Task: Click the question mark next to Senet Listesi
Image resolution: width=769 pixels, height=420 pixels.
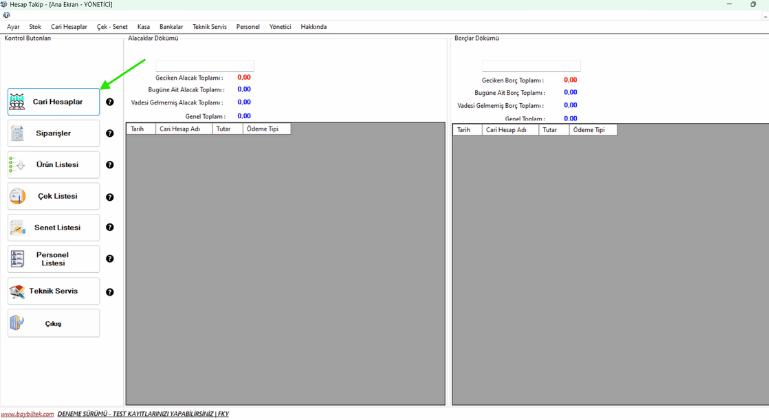Action: [110, 228]
